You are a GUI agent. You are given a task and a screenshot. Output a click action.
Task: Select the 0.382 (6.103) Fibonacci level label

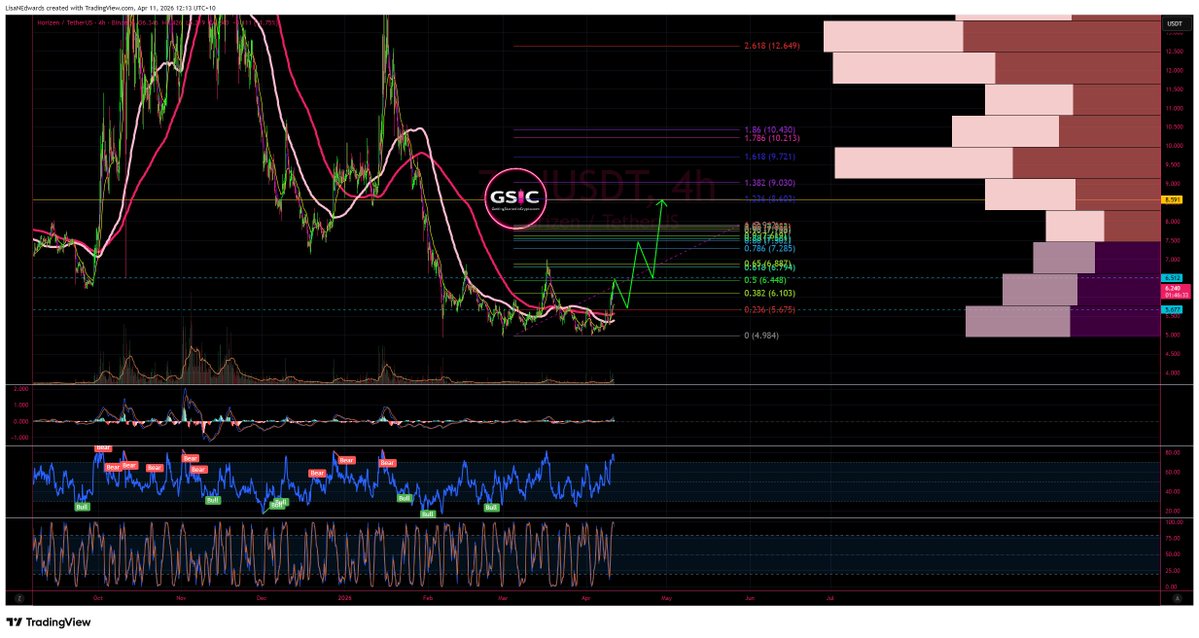[769, 294]
